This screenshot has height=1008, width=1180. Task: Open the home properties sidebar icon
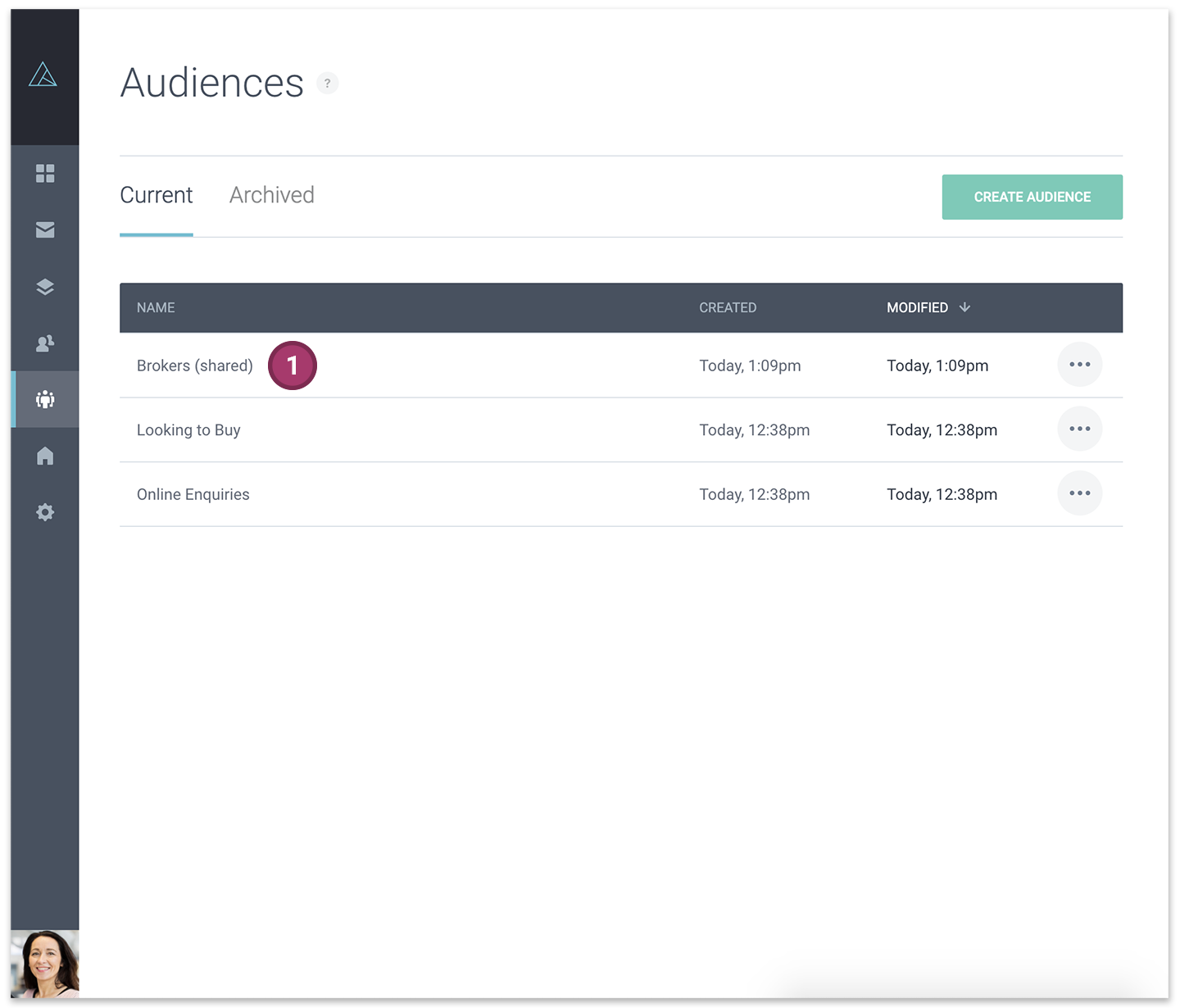pyautogui.click(x=45, y=456)
